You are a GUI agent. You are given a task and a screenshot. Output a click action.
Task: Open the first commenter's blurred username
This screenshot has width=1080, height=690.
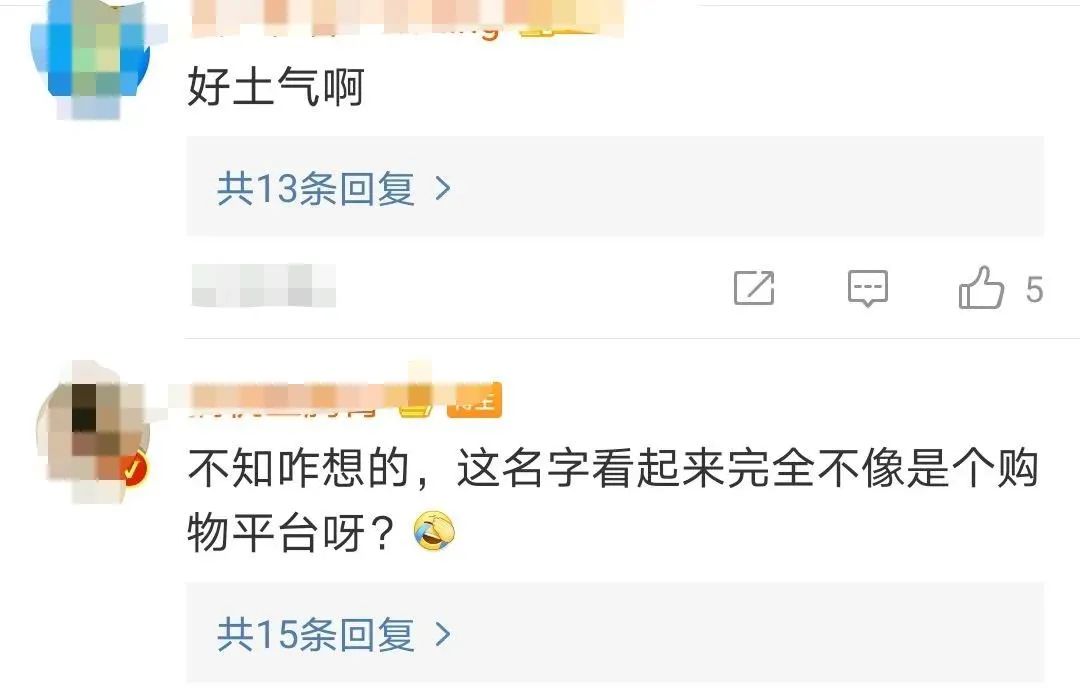(x=344, y=21)
